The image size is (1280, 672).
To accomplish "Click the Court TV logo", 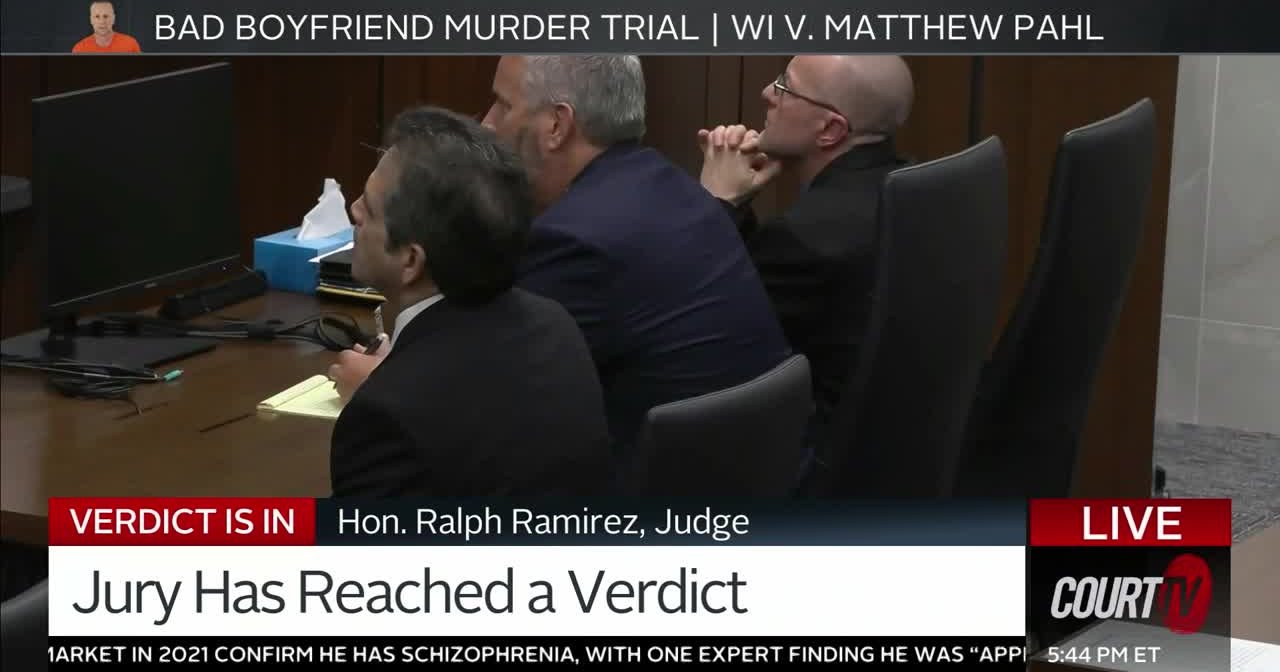I will (x=1130, y=595).
